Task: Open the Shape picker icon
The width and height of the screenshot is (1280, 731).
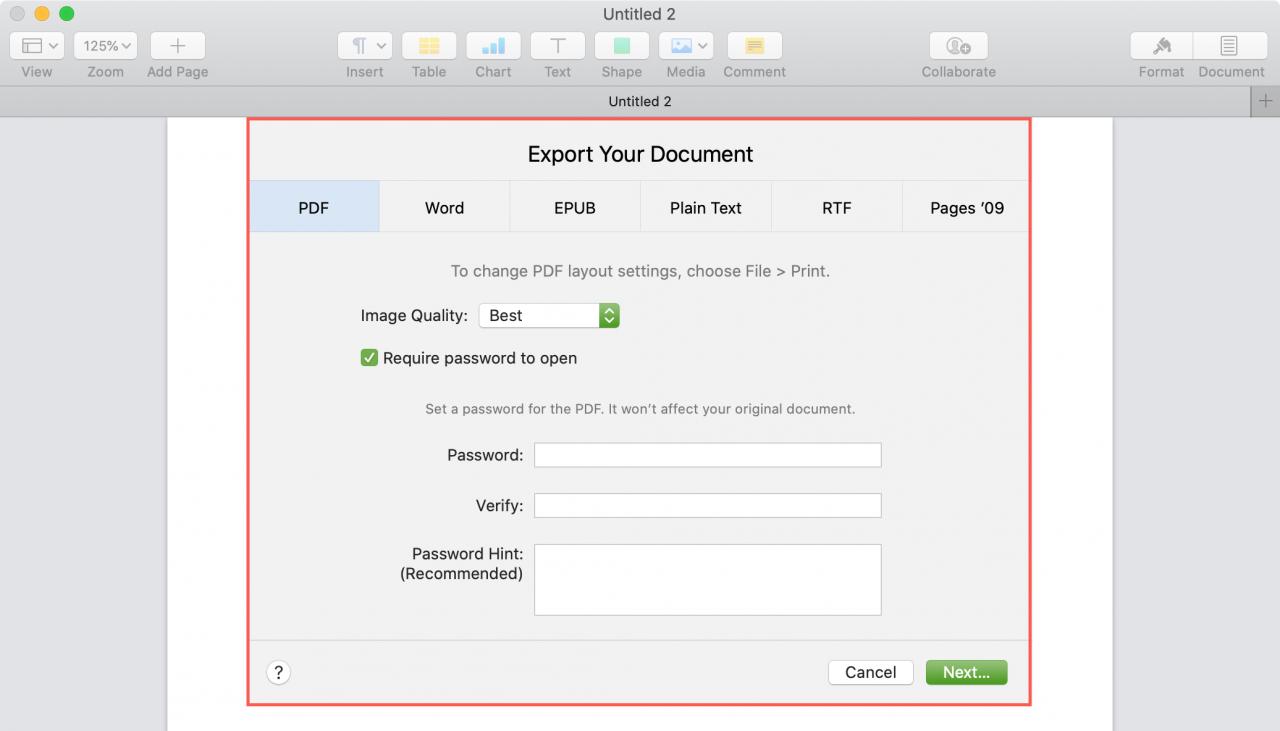Action: tap(621, 46)
